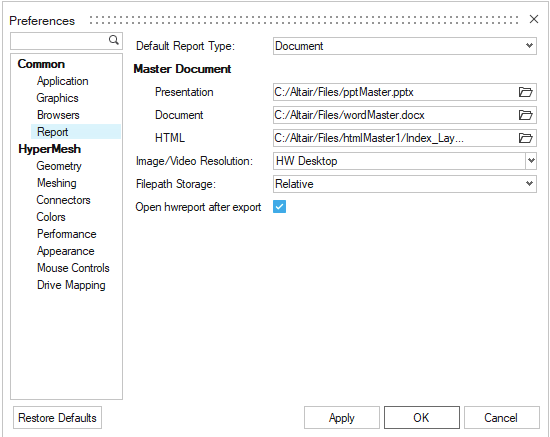Click Restore Defaults button
This screenshot has height=437, width=550.
58,418
